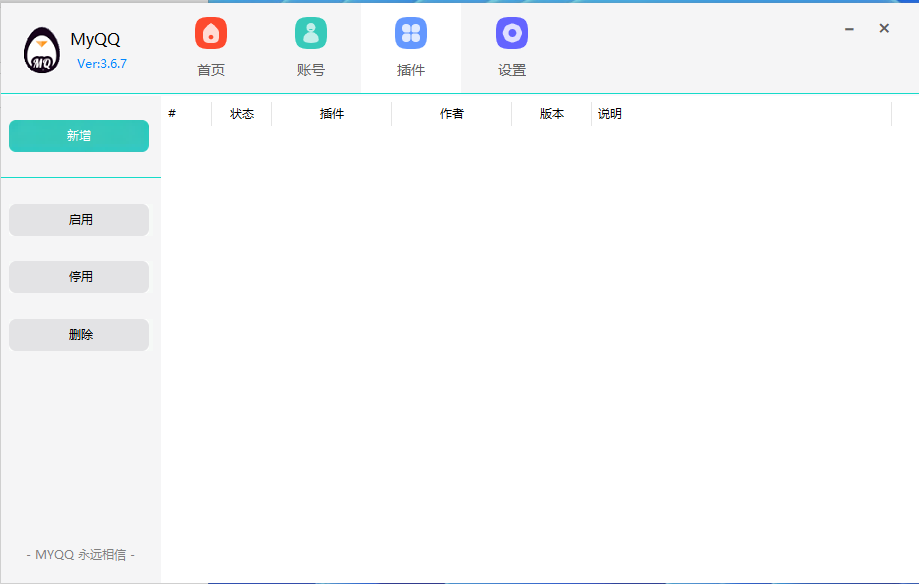Viewport: 919px width, 584px height.
Task: Click the 停用 disable button
Action: tap(79, 277)
